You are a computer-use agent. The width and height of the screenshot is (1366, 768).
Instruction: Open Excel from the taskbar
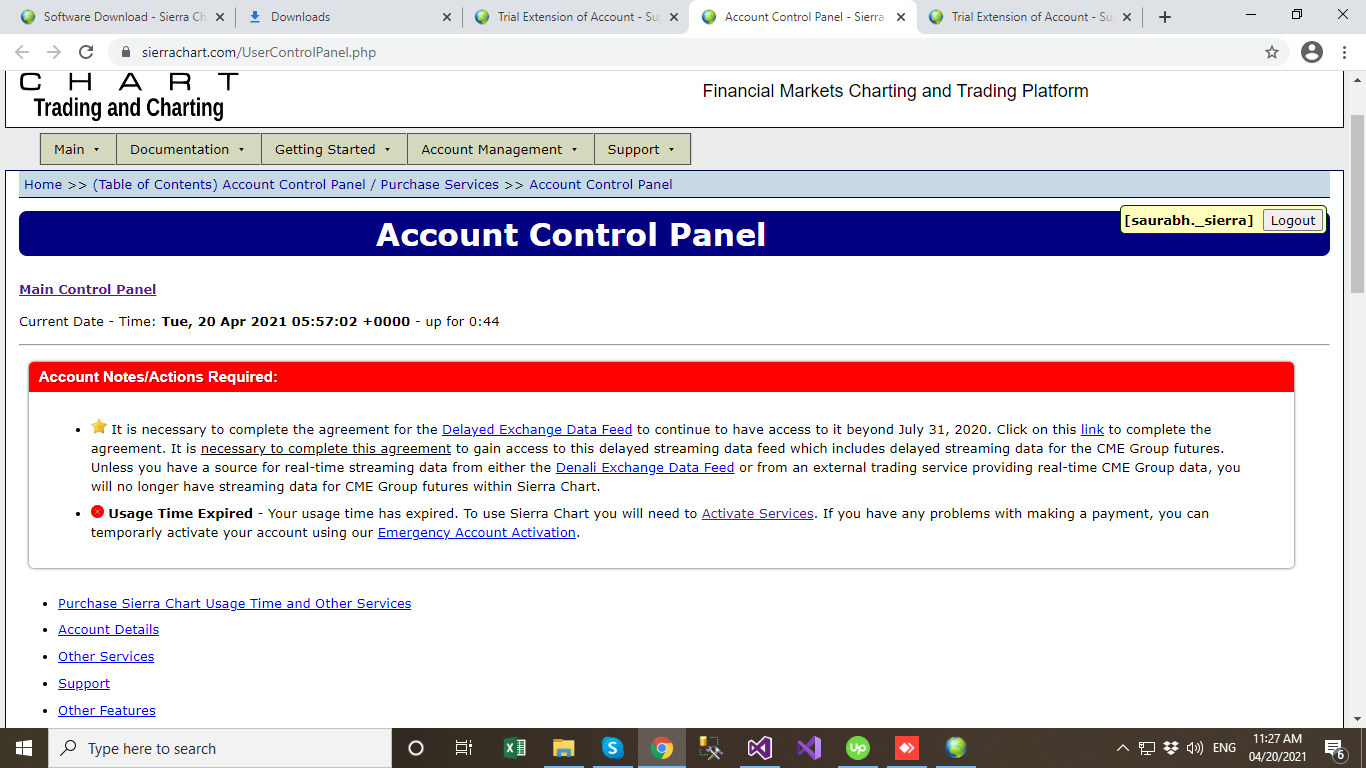(514, 748)
